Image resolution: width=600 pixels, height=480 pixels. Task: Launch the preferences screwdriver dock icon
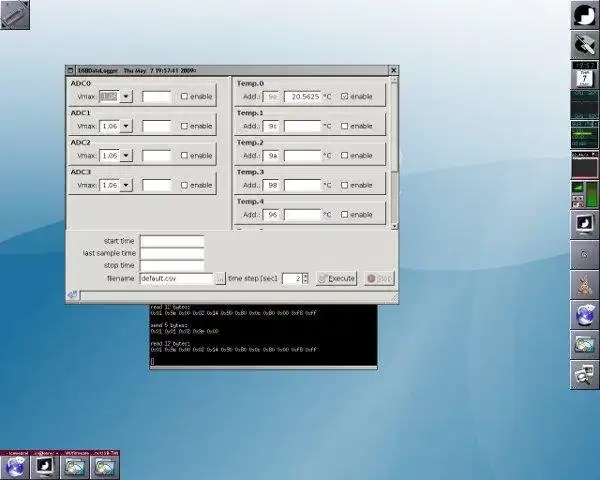(585, 45)
